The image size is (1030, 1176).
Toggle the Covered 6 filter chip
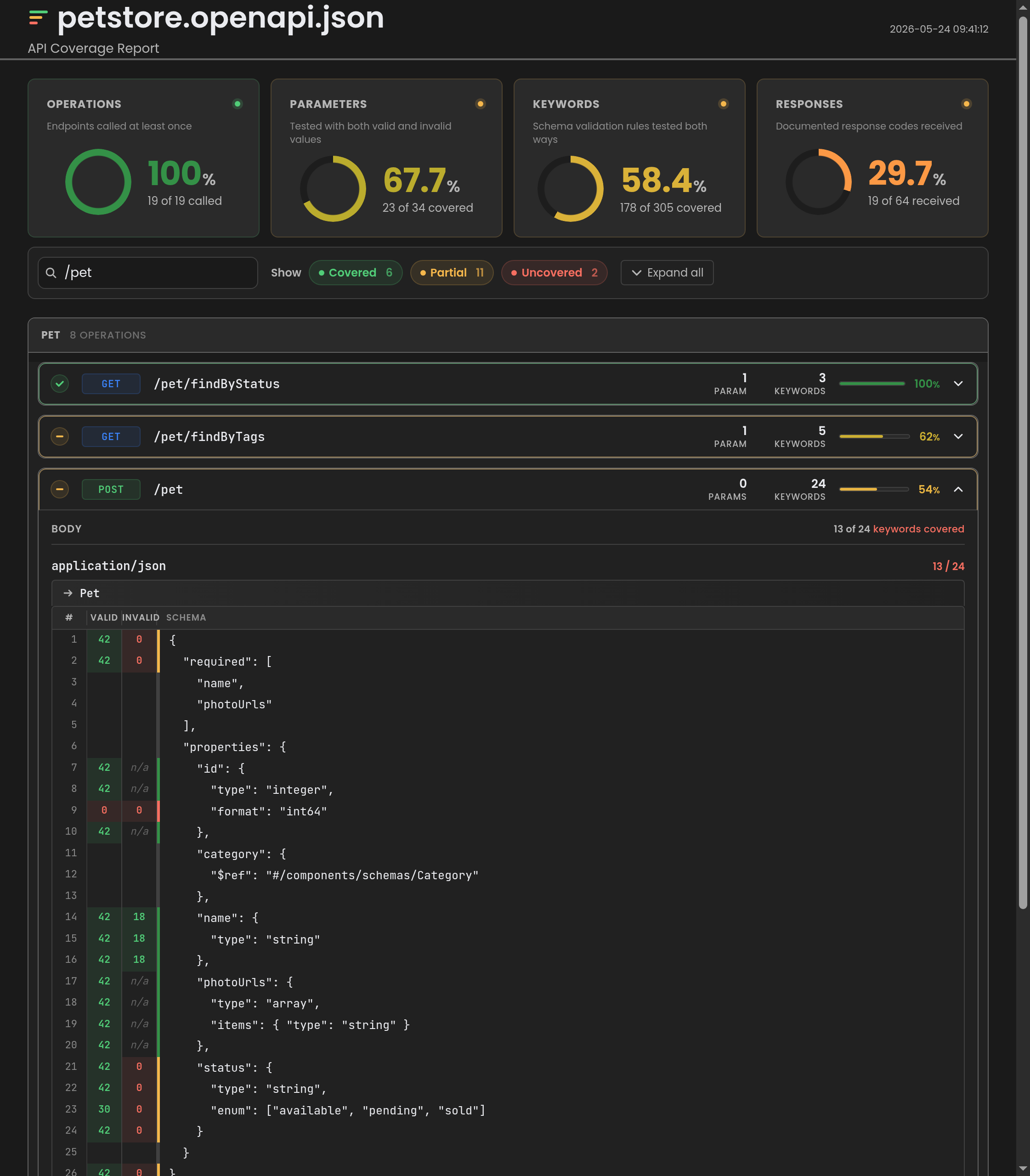click(x=356, y=272)
